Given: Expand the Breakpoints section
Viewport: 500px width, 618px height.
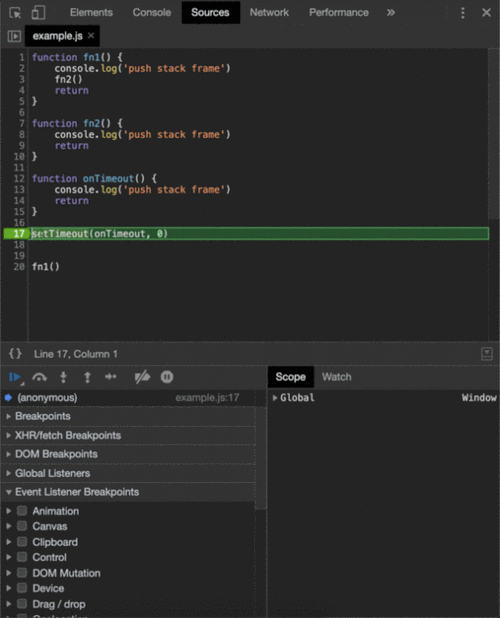Looking at the screenshot, I should click(x=128, y=416).
